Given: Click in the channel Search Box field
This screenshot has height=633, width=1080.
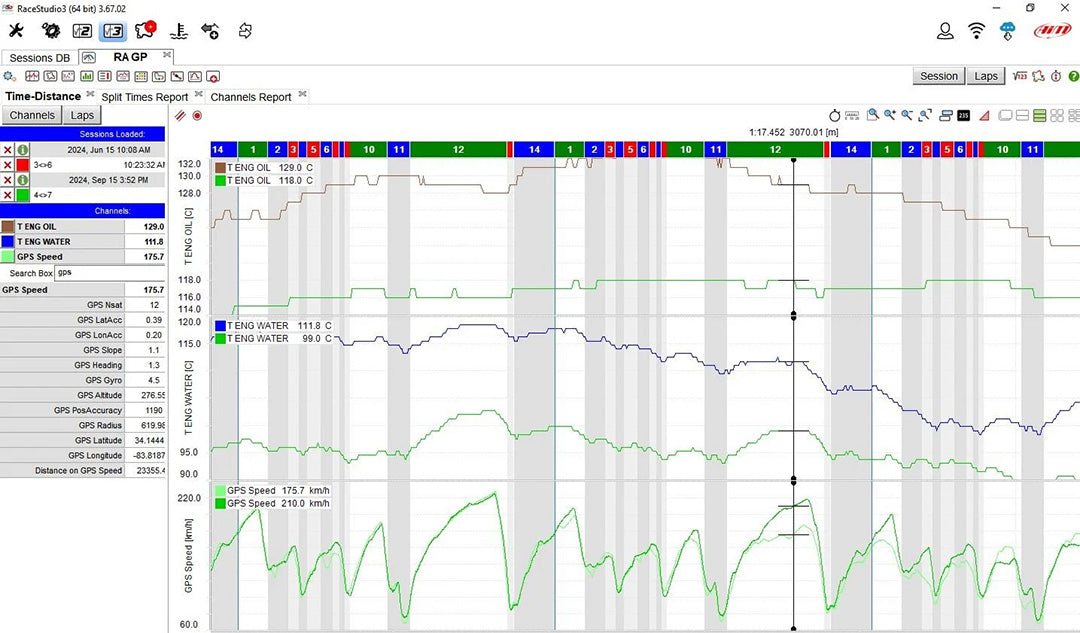Looking at the screenshot, I should click(x=110, y=273).
